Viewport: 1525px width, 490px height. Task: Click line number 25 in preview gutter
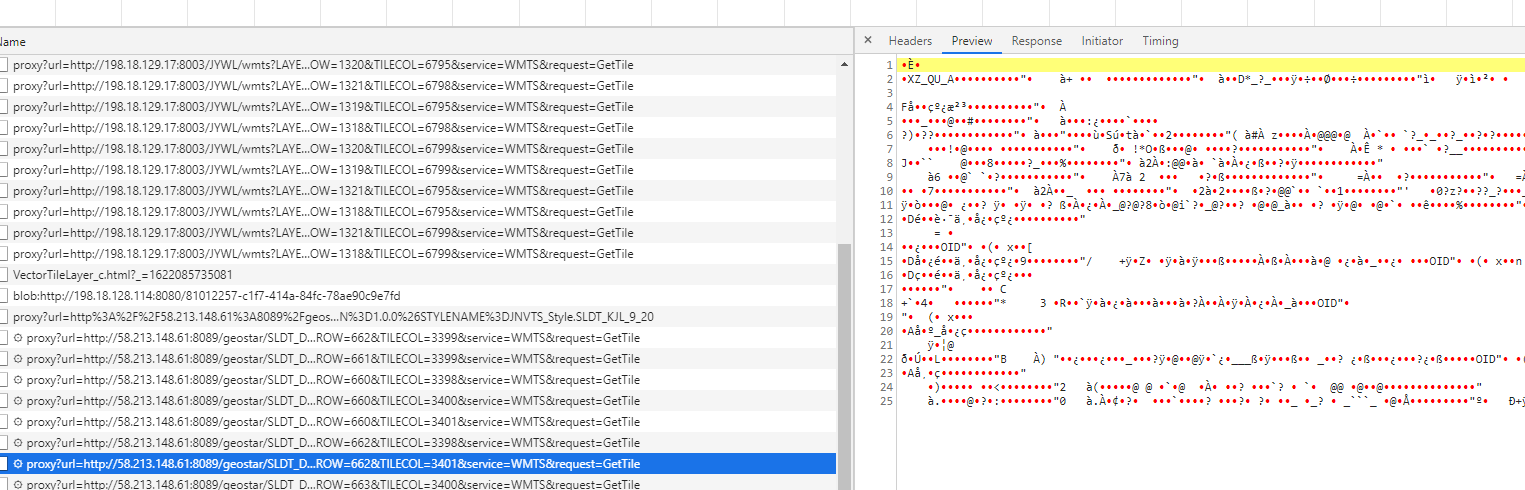pyautogui.click(x=885, y=401)
